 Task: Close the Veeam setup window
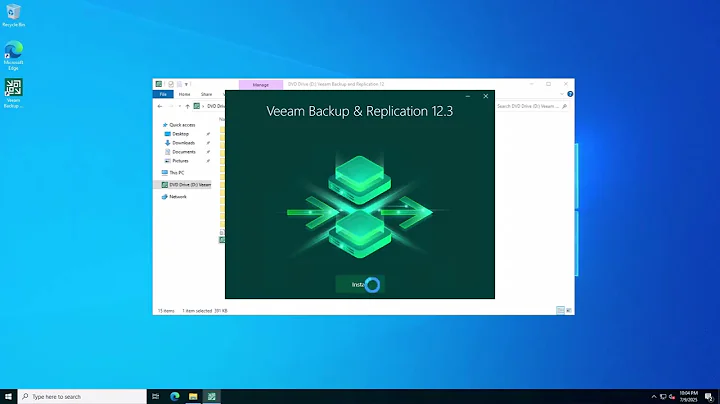485,96
